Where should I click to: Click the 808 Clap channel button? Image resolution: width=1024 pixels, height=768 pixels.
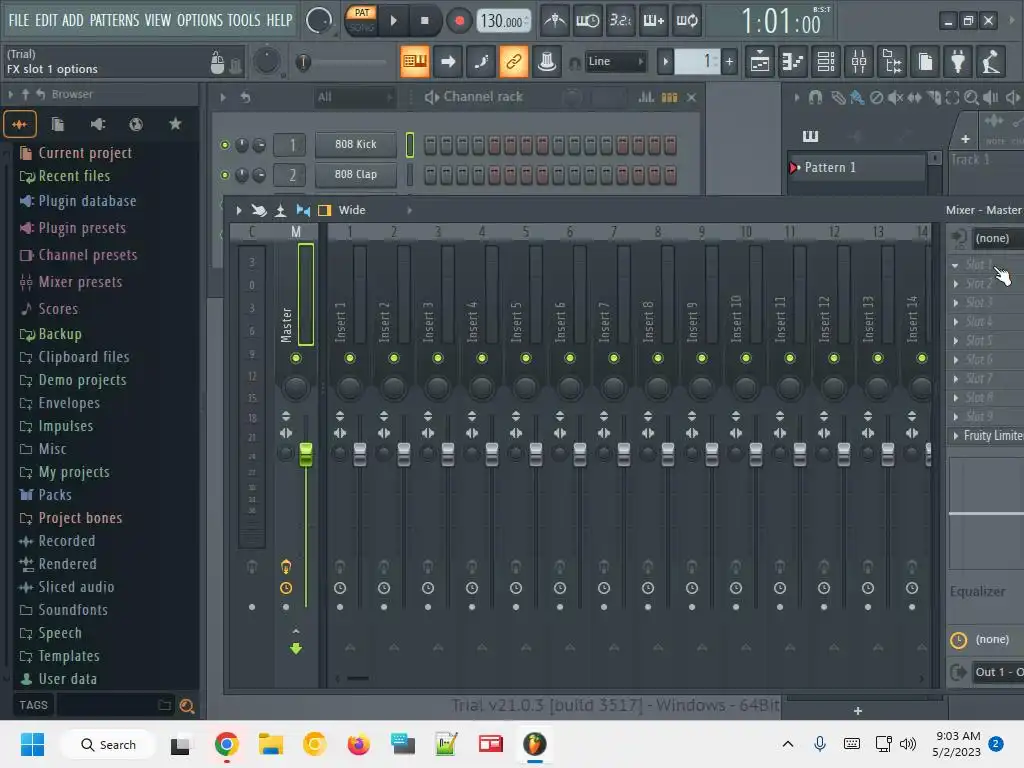(355, 174)
